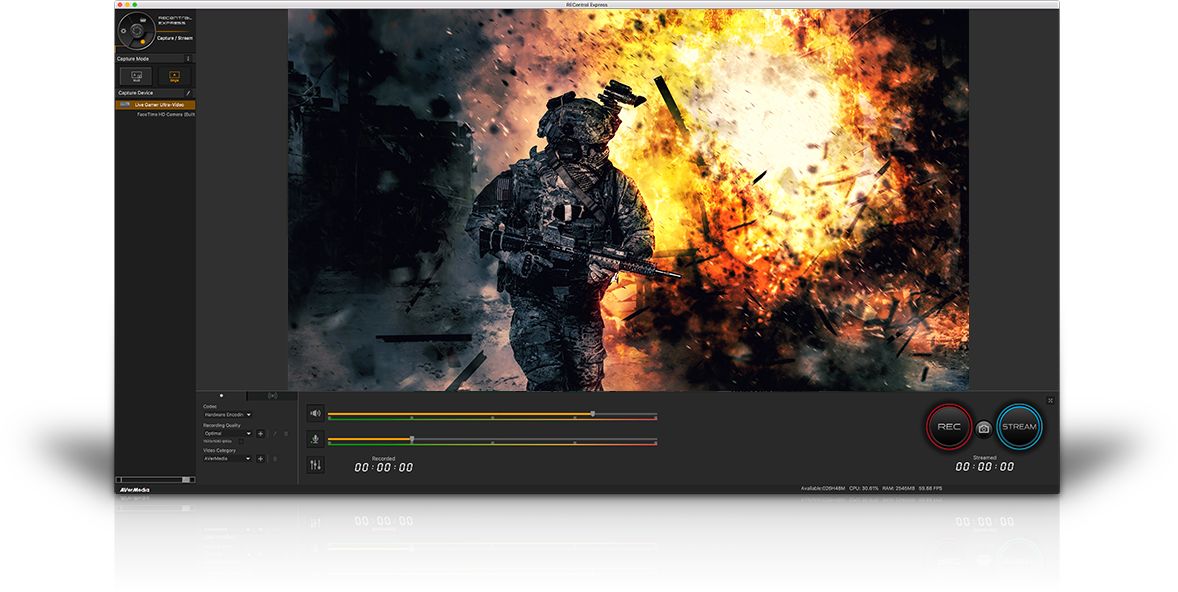Expand the Recording Quality Optimal dropdown
The height and width of the screenshot is (592, 1178).
coord(227,433)
